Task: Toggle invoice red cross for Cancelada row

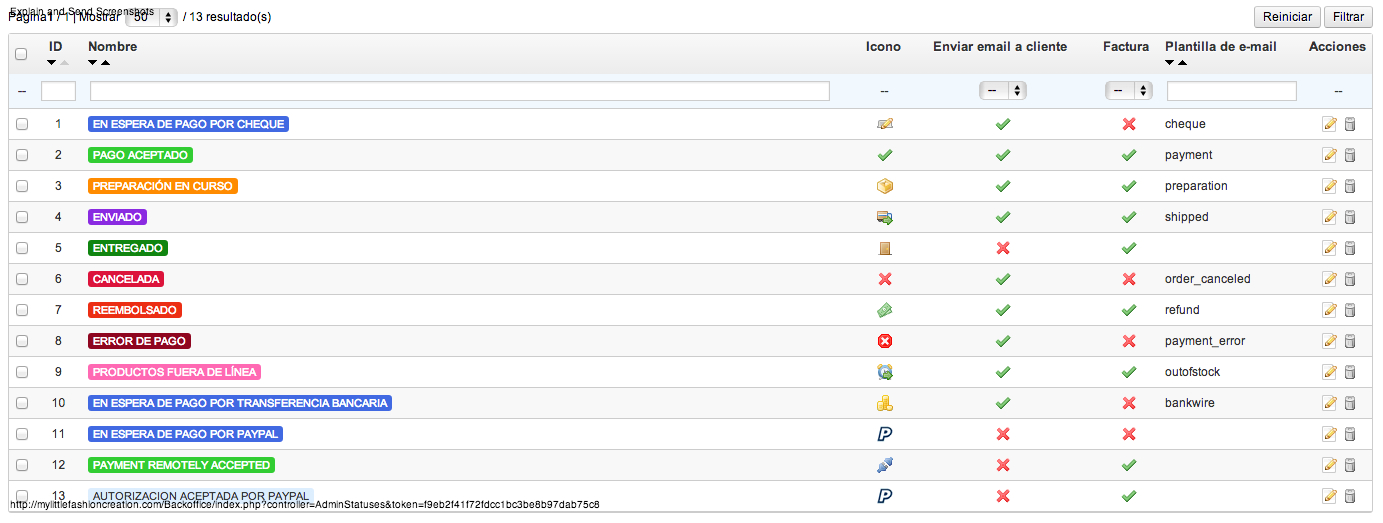Action: tap(1129, 279)
